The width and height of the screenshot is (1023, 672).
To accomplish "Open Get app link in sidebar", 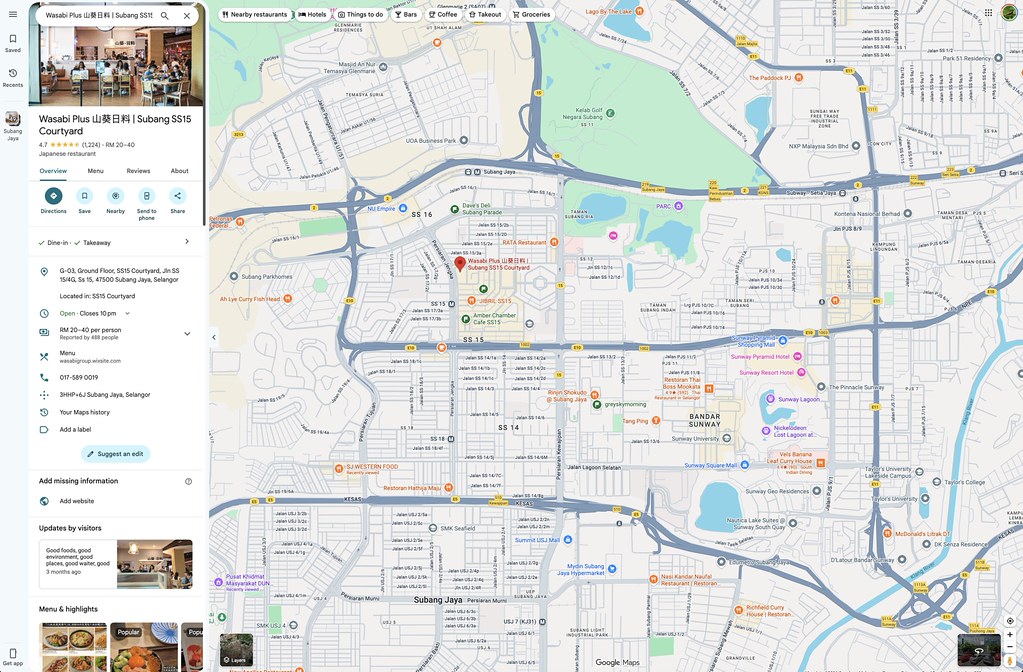I will pyautogui.click(x=13, y=656).
